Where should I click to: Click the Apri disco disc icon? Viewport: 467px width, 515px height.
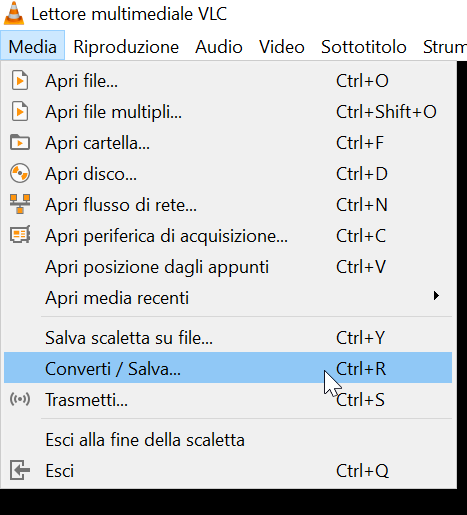click(x=20, y=173)
